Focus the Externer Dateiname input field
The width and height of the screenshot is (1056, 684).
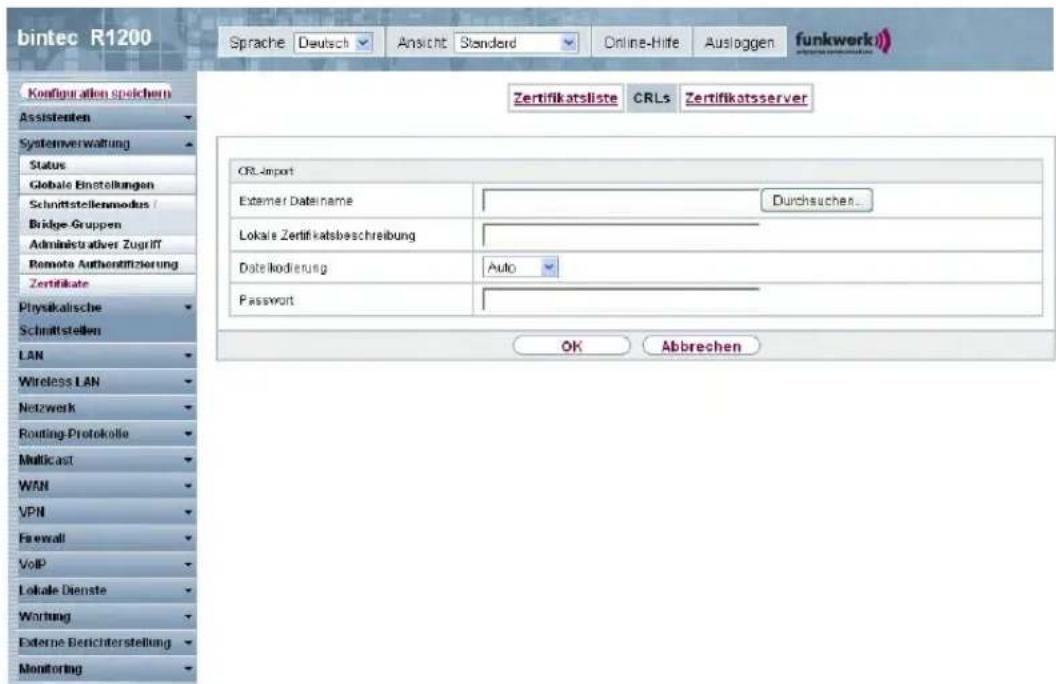click(621, 201)
